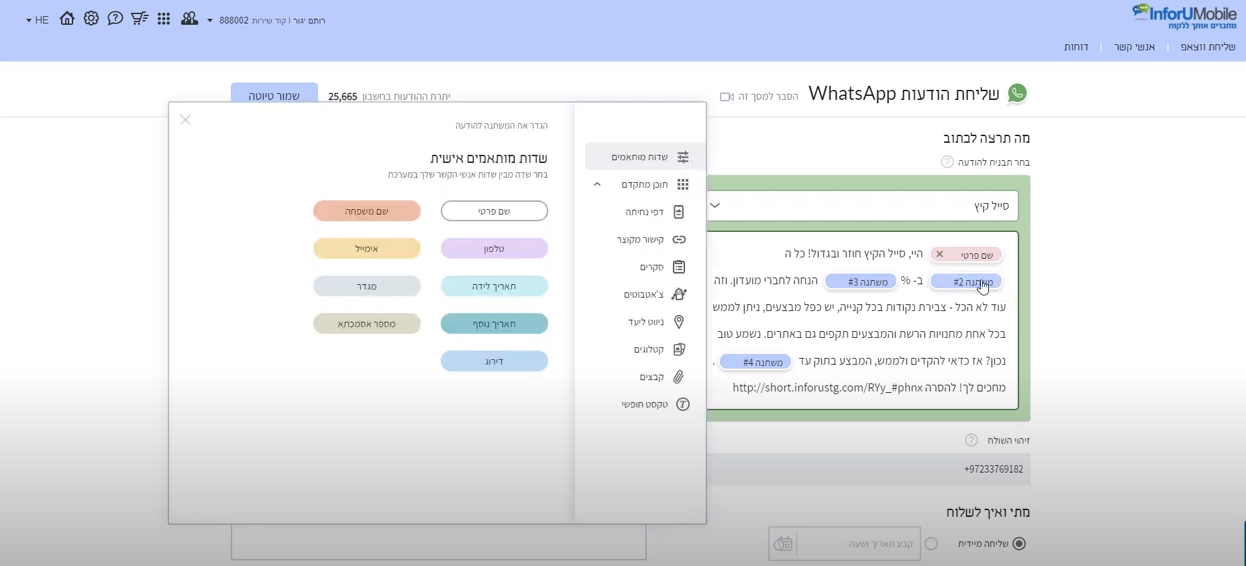The width and height of the screenshot is (1246, 566).
Task: Open the reports (דוחות) menu
Action: (x=1076, y=47)
